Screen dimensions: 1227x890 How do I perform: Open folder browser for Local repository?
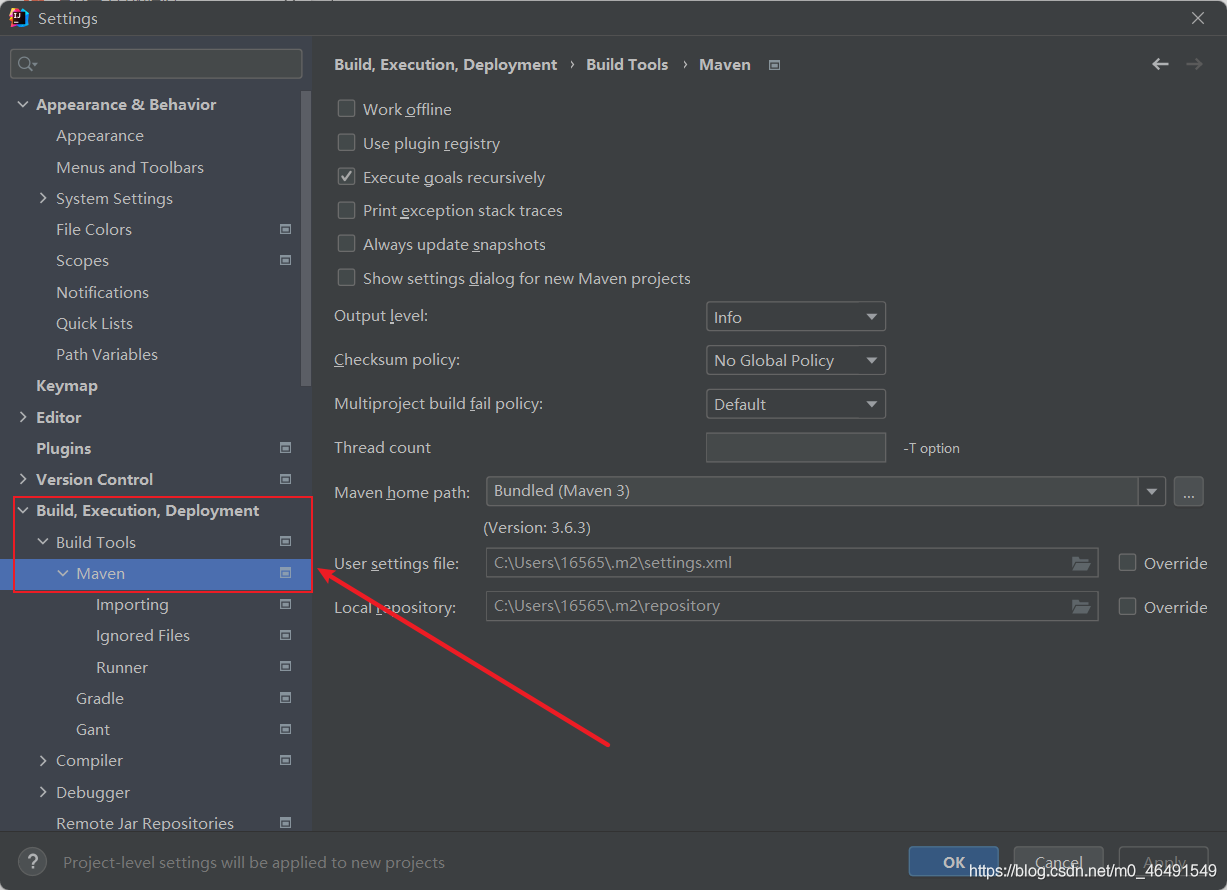tap(1080, 606)
